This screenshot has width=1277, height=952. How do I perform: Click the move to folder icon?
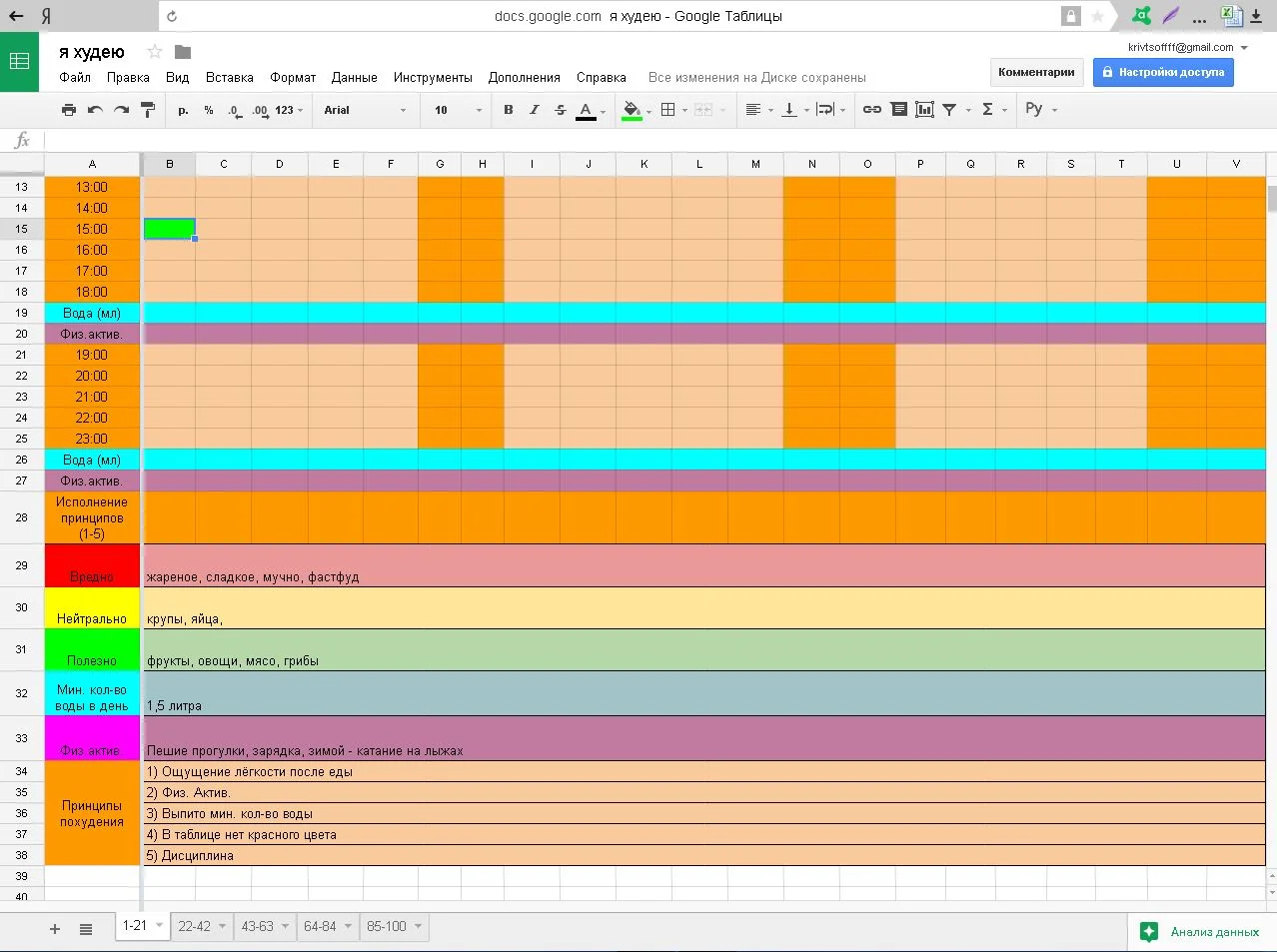[183, 52]
